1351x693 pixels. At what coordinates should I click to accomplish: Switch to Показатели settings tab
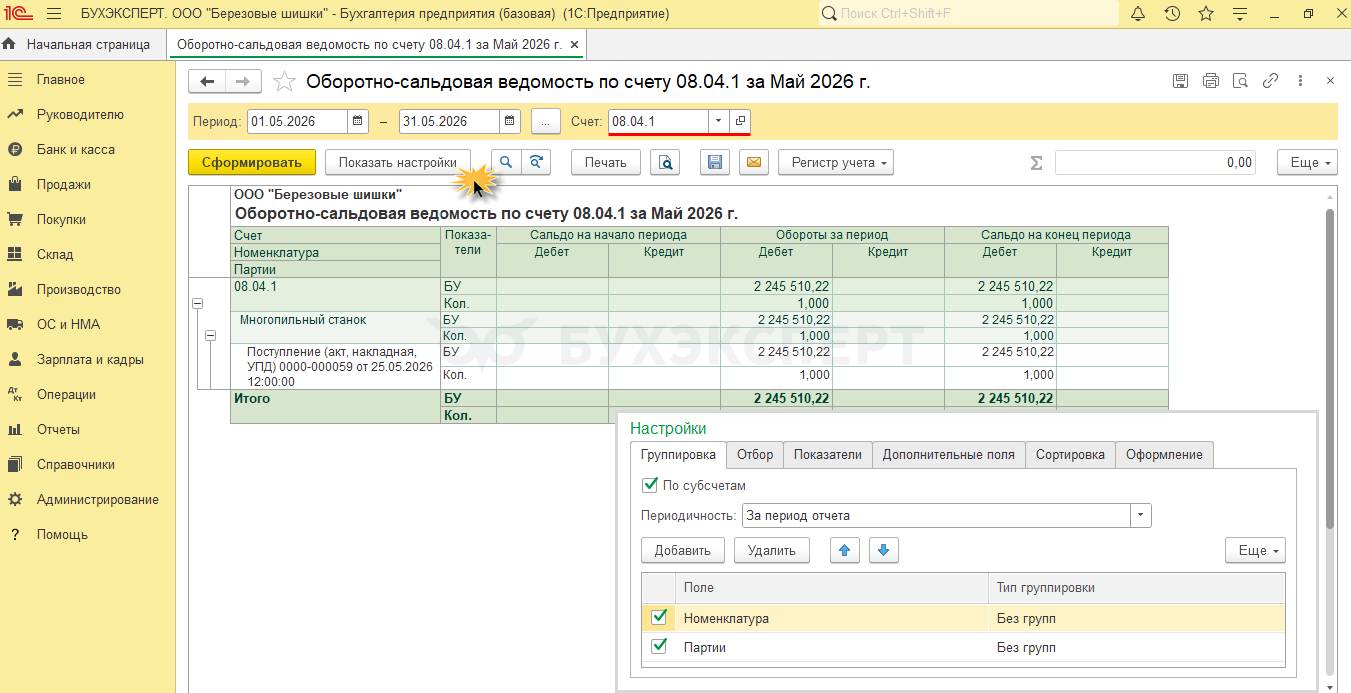[x=828, y=455]
